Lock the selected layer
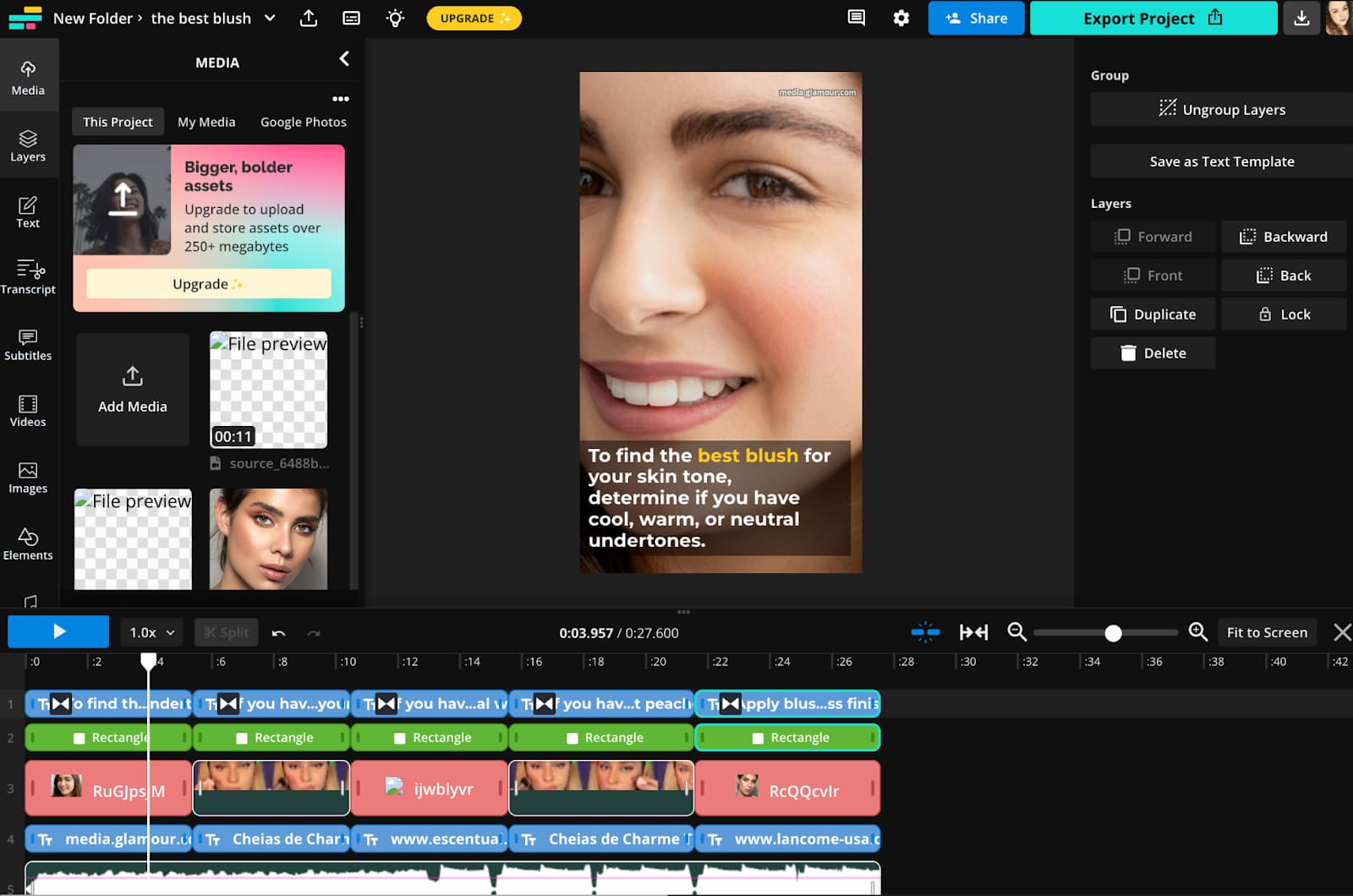The width and height of the screenshot is (1353, 896). 1284,314
